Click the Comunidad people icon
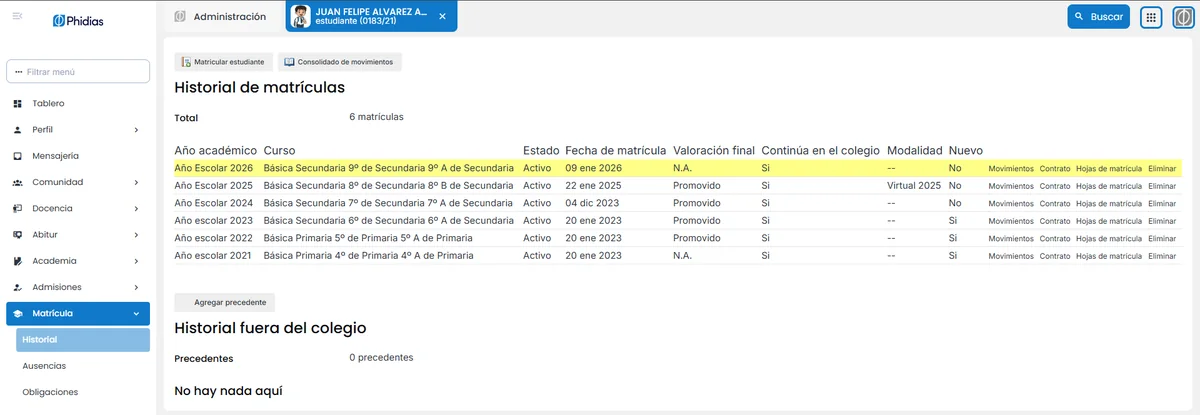 pyautogui.click(x=18, y=183)
